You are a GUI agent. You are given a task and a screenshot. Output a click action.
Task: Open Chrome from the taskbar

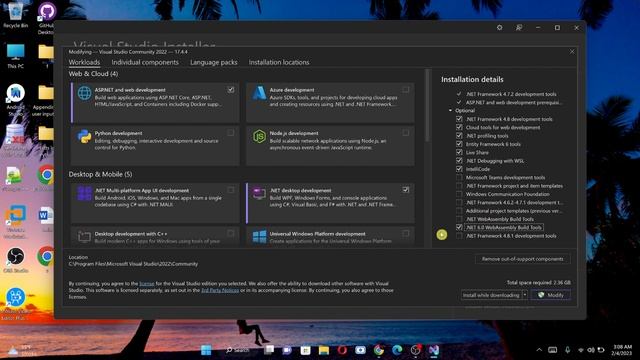(x=378, y=350)
